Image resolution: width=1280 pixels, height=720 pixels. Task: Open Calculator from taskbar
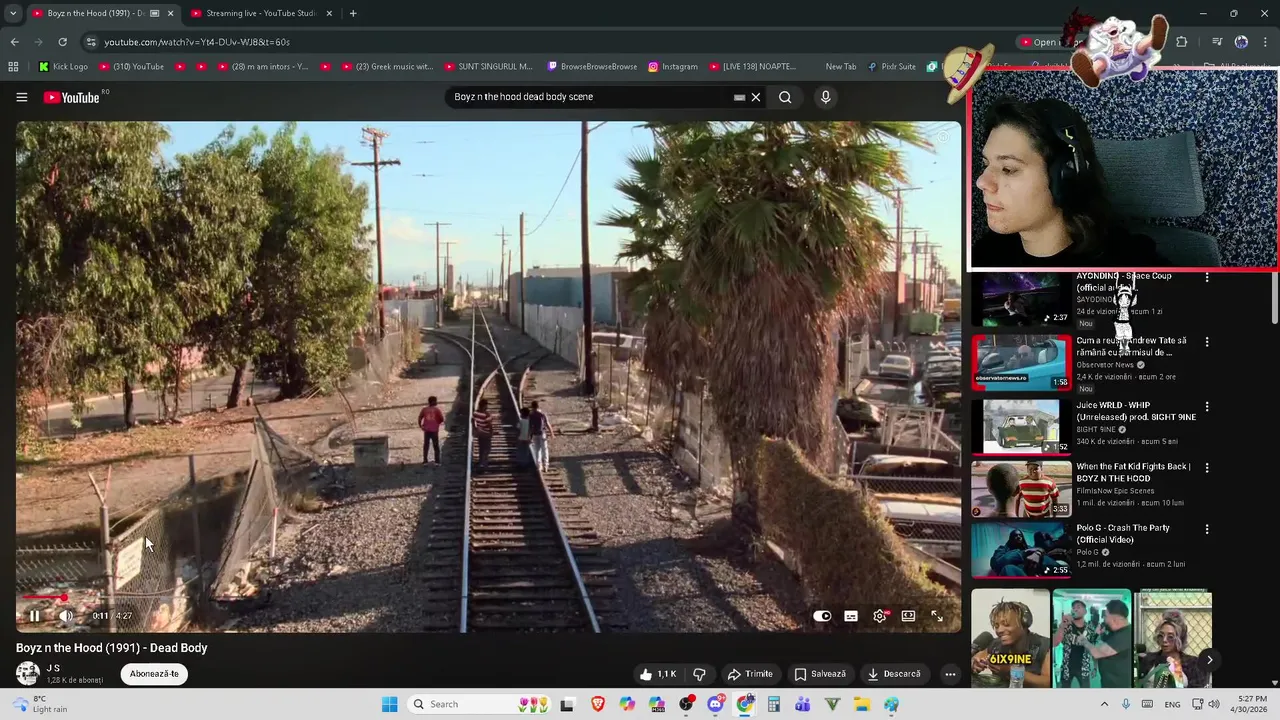click(774, 704)
